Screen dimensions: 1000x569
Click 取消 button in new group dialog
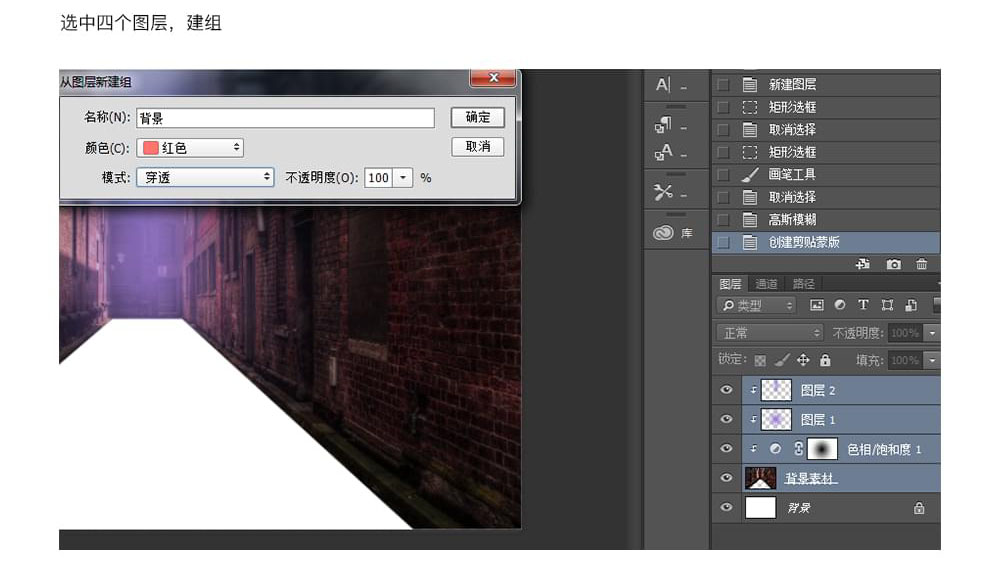point(478,147)
